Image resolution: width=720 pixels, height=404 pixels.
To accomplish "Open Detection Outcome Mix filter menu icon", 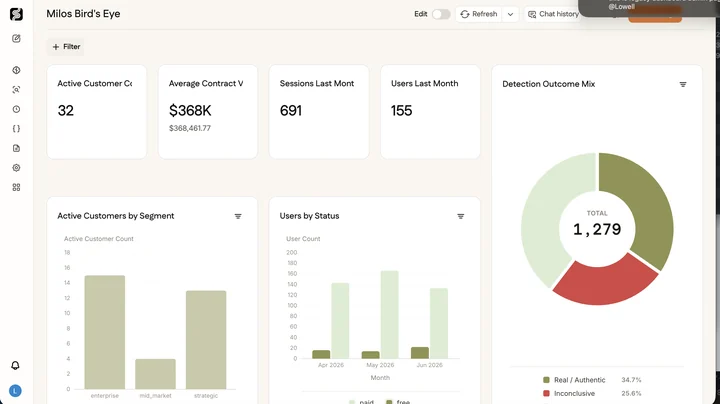I will (x=683, y=84).
